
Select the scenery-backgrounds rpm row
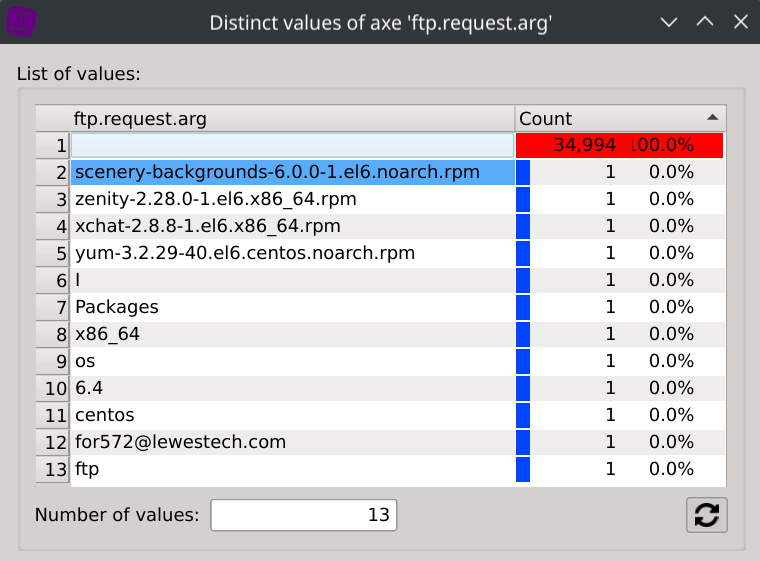277,172
